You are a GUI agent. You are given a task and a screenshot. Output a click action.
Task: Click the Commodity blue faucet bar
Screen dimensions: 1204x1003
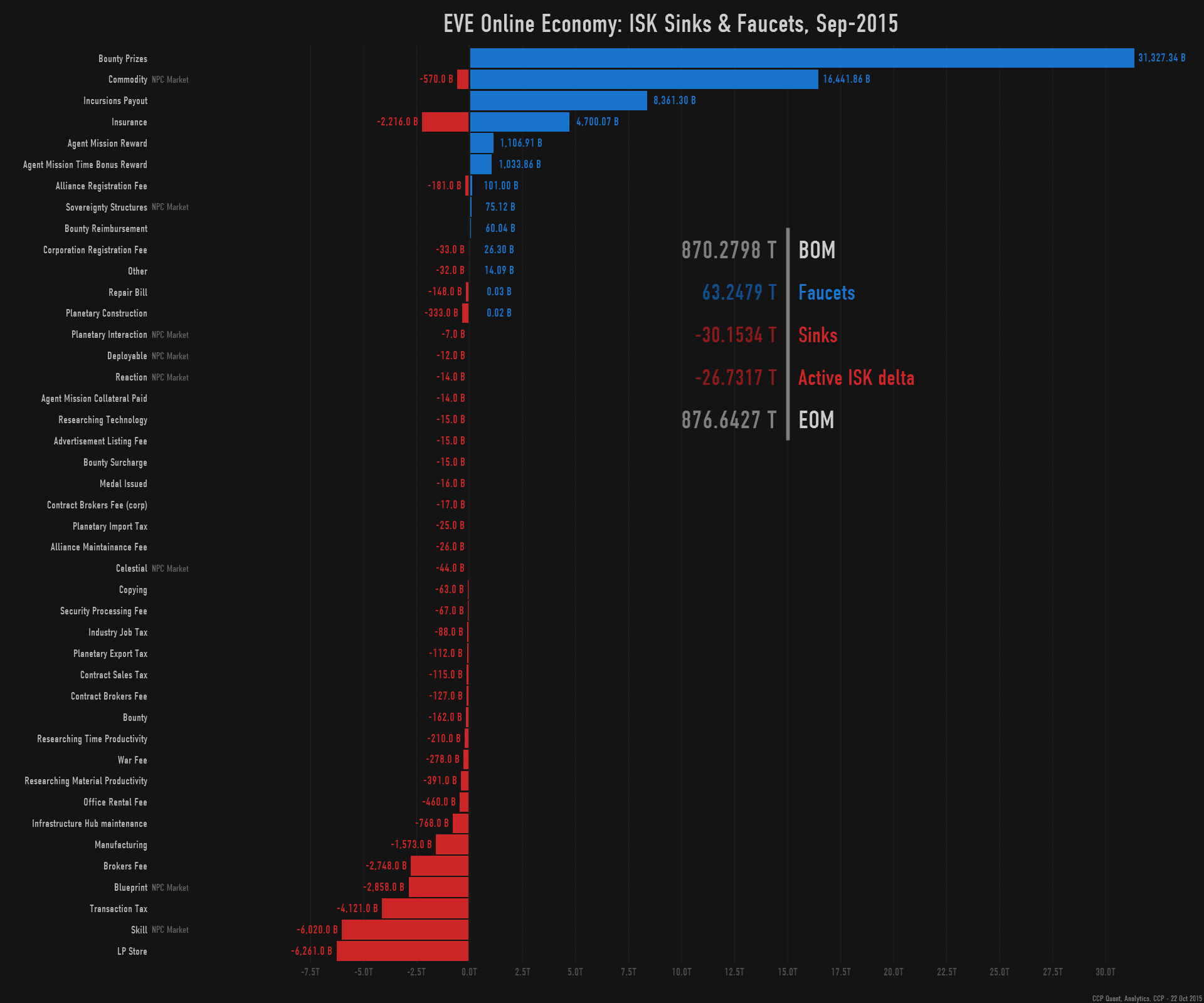[644, 79]
